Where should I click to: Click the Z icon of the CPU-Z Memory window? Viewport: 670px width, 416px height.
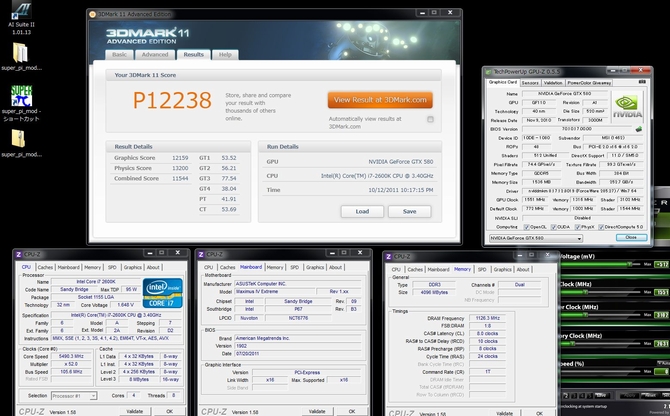(388, 256)
